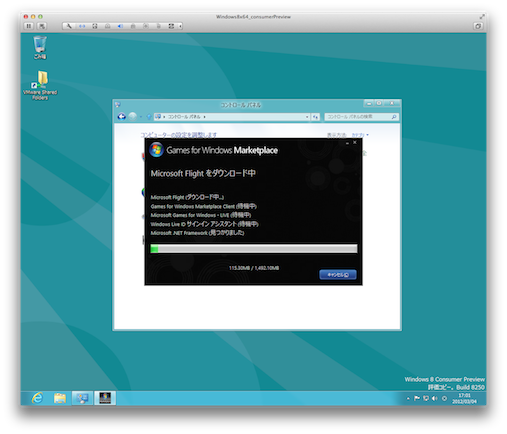Open the VMware Shared Folders shortcut
Image resolution: width=507 pixels, height=434 pixels.
(40, 85)
